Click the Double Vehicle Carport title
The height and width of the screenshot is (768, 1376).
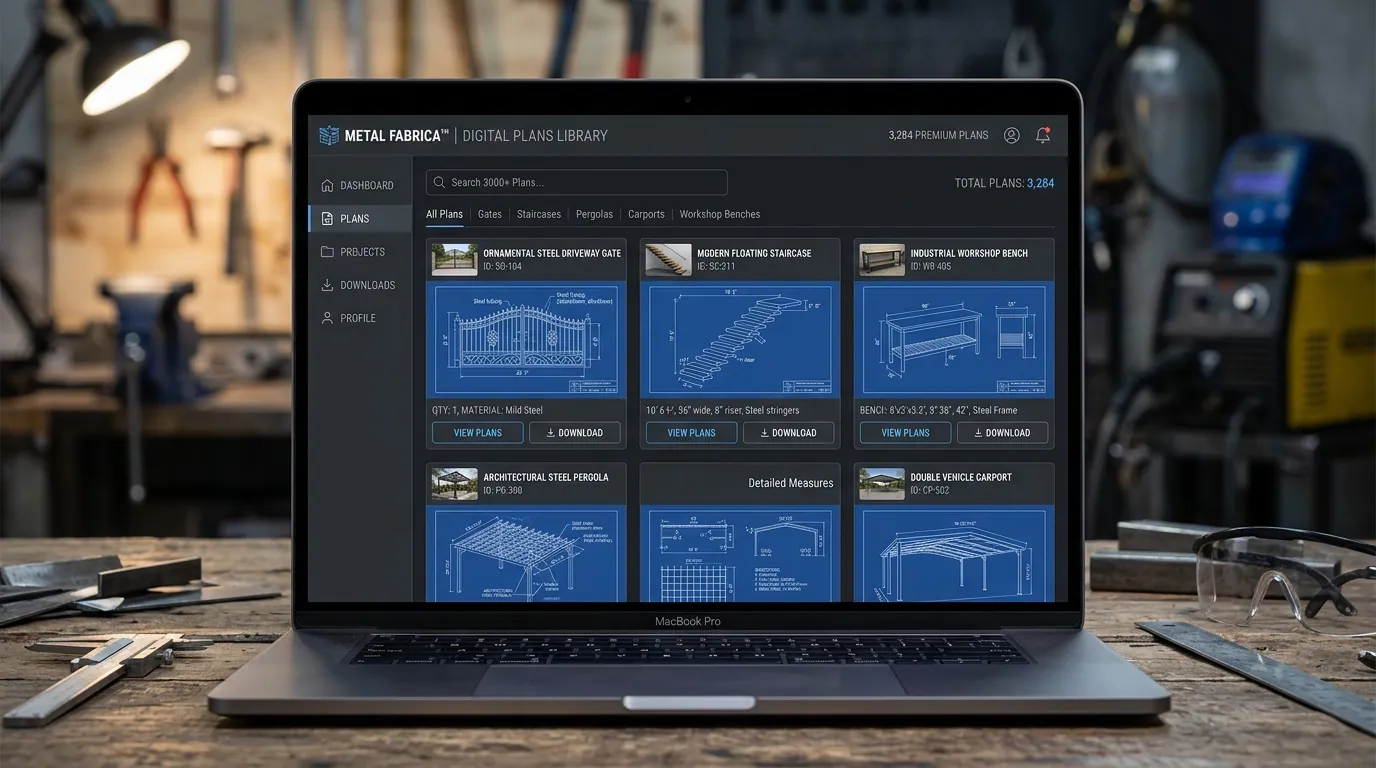[961, 477]
